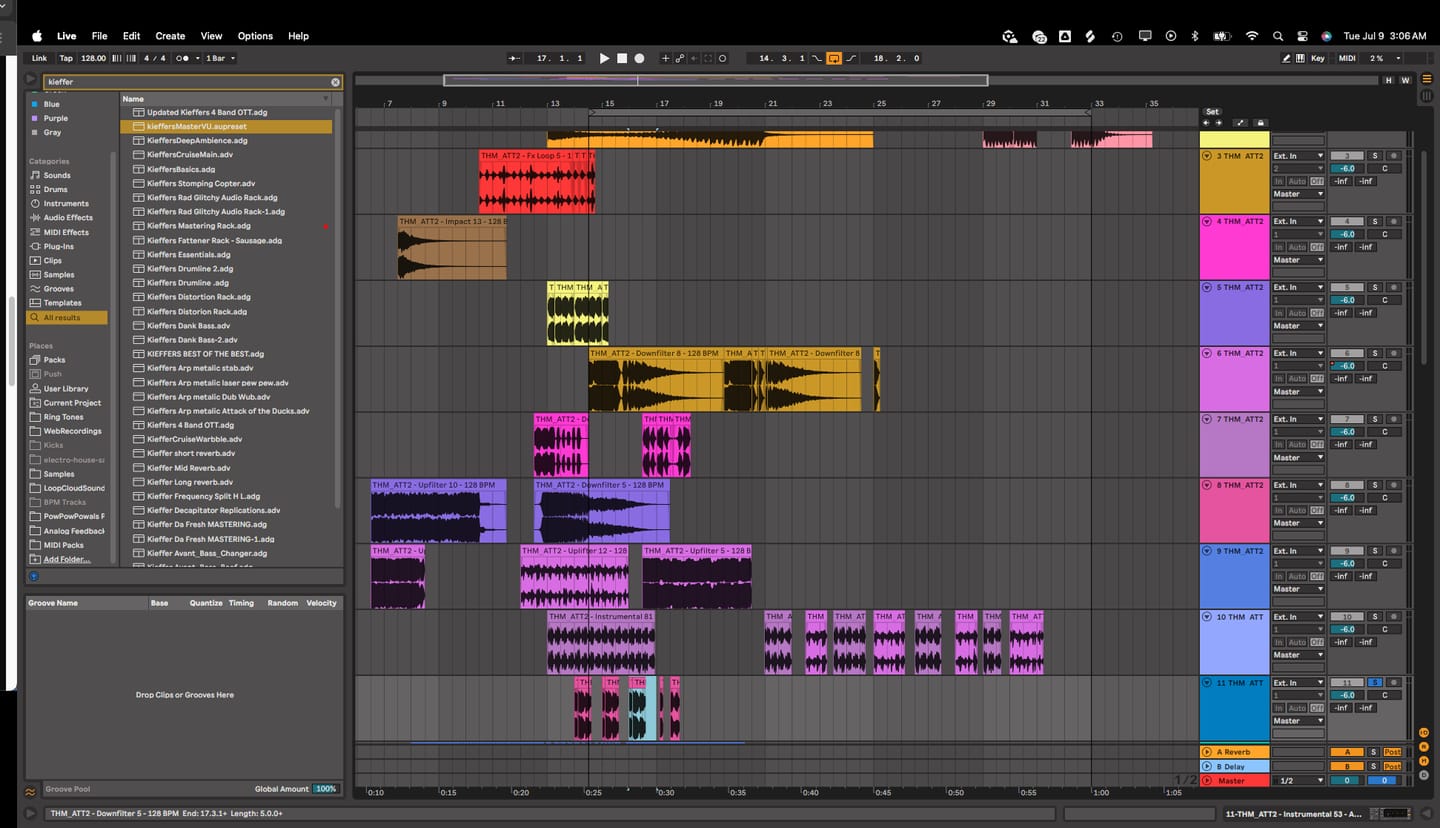Screen dimensions: 1440x828
Task: Fold track 8 THM_ATT2 with triangle
Action: click(x=1207, y=485)
